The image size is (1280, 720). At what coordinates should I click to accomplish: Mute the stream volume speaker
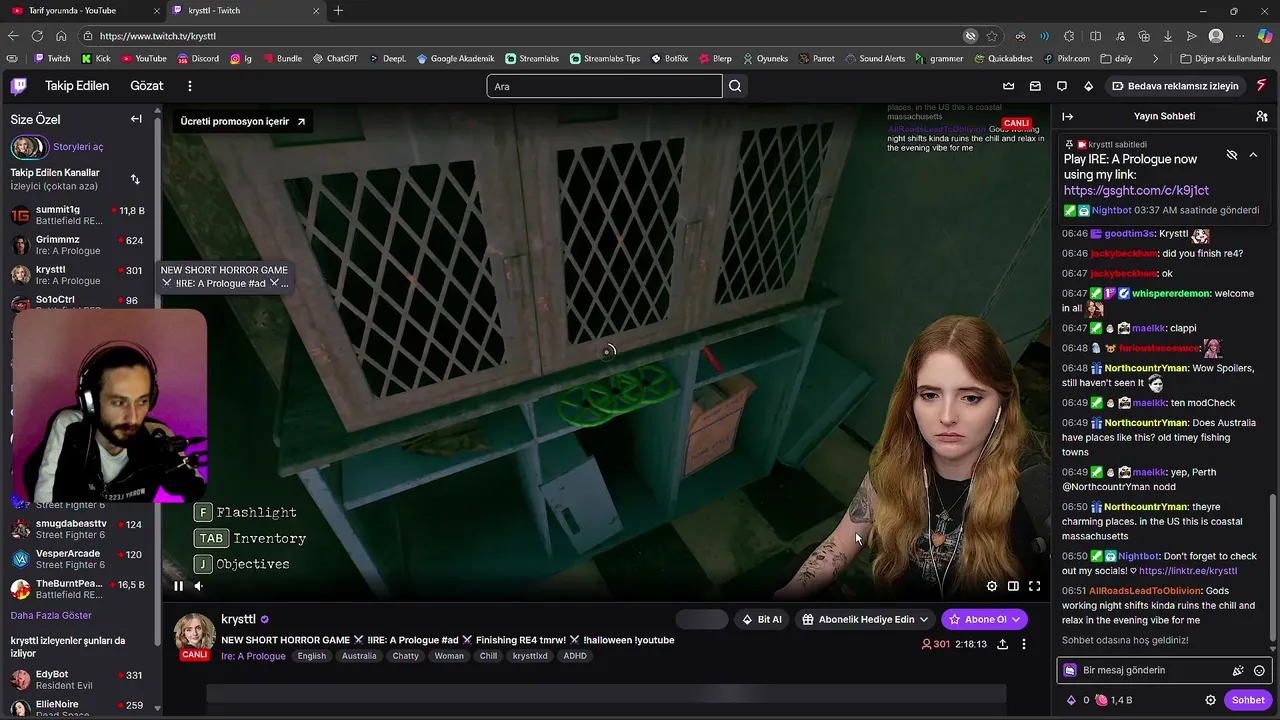point(198,586)
